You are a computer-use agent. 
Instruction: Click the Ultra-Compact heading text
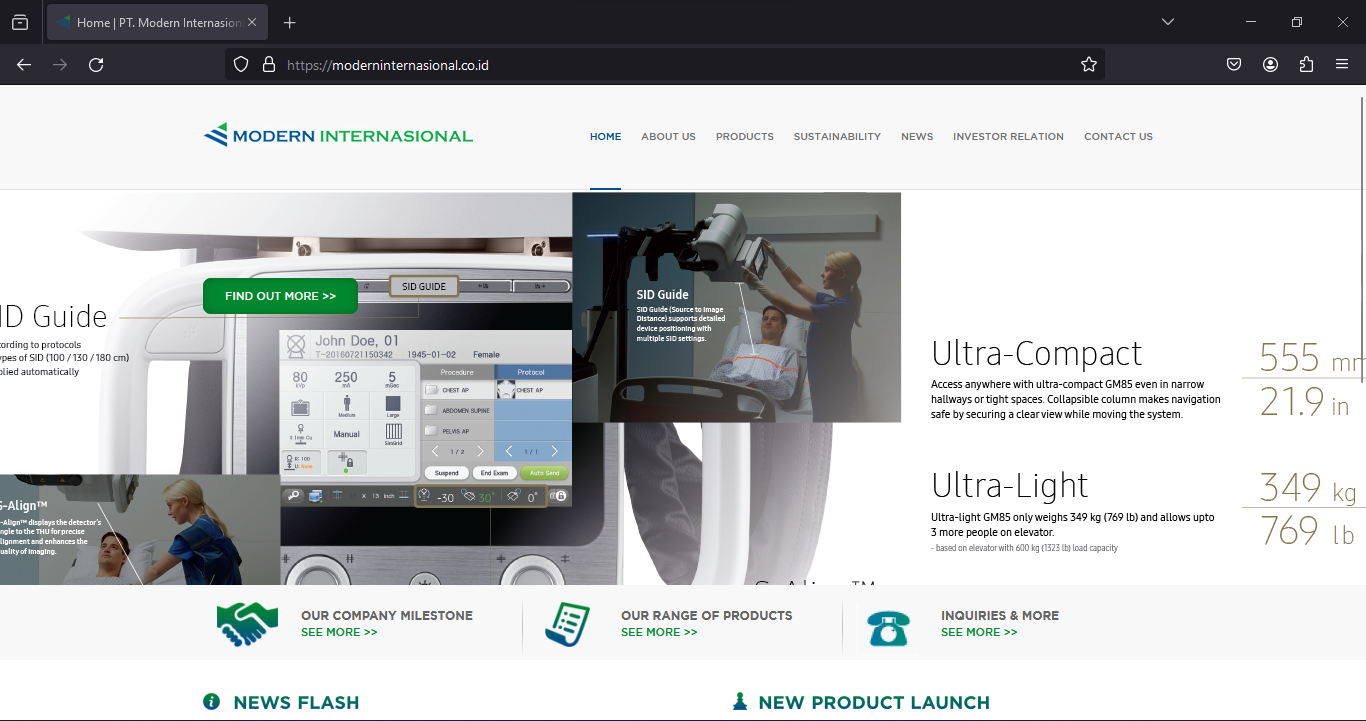[x=1036, y=354]
